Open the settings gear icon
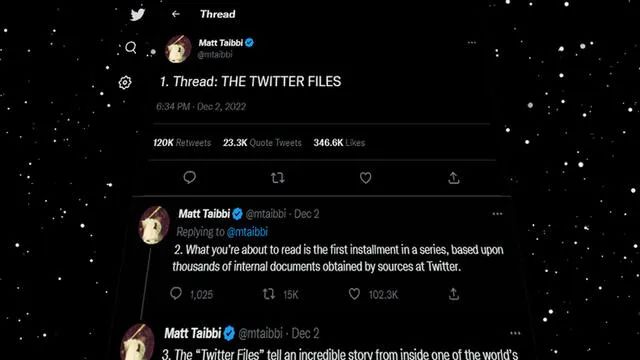The height and width of the screenshot is (360, 640). point(125,82)
